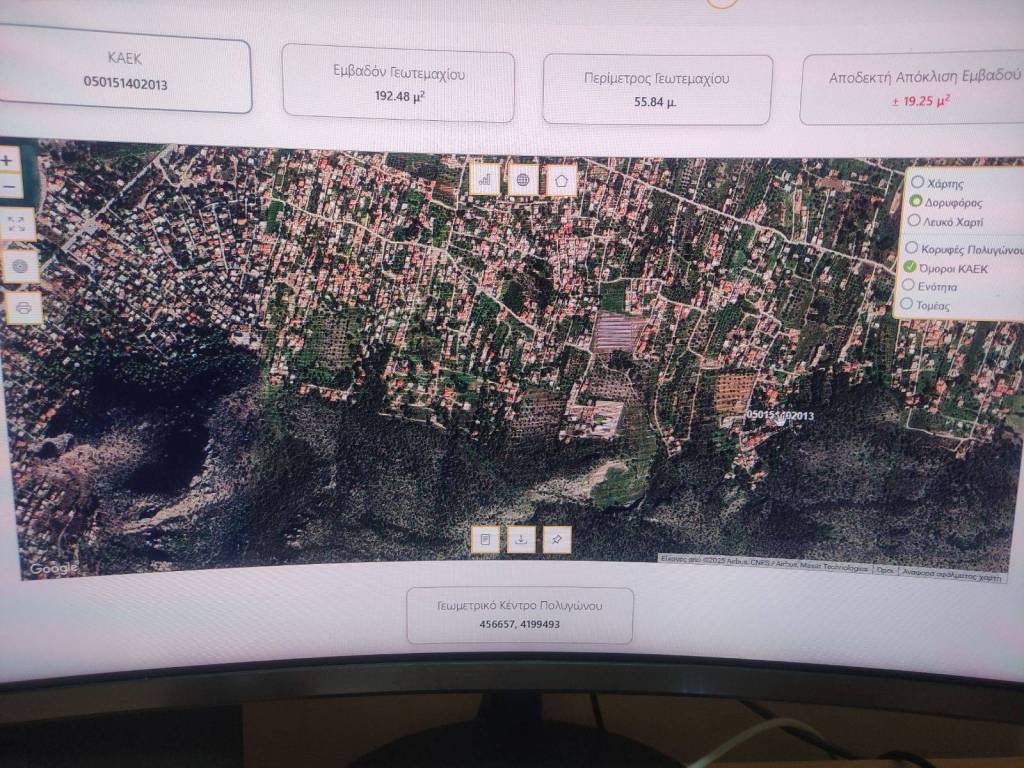Select the pentagon polygon tool

(562, 180)
